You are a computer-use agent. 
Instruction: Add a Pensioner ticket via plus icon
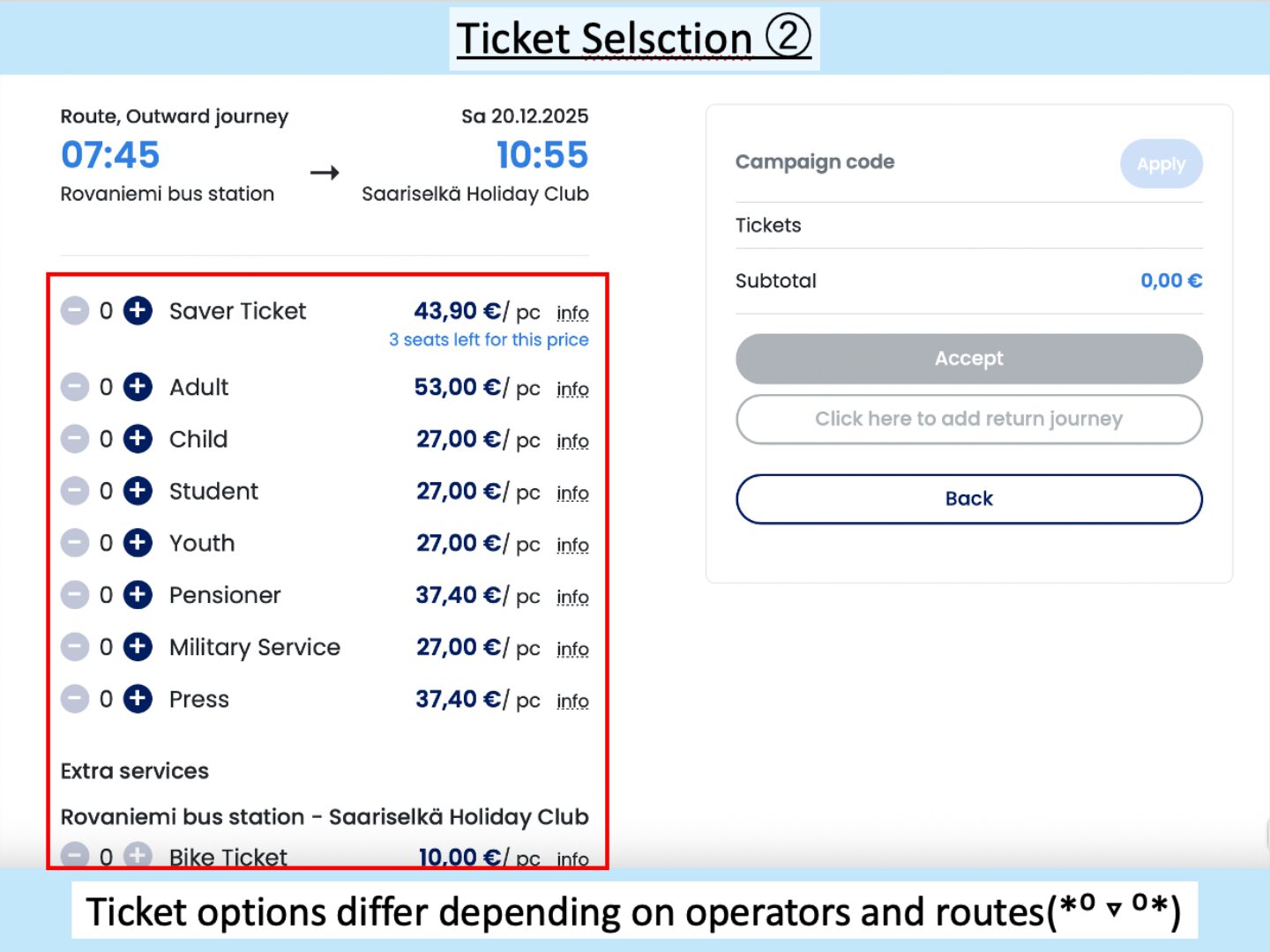pos(138,595)
